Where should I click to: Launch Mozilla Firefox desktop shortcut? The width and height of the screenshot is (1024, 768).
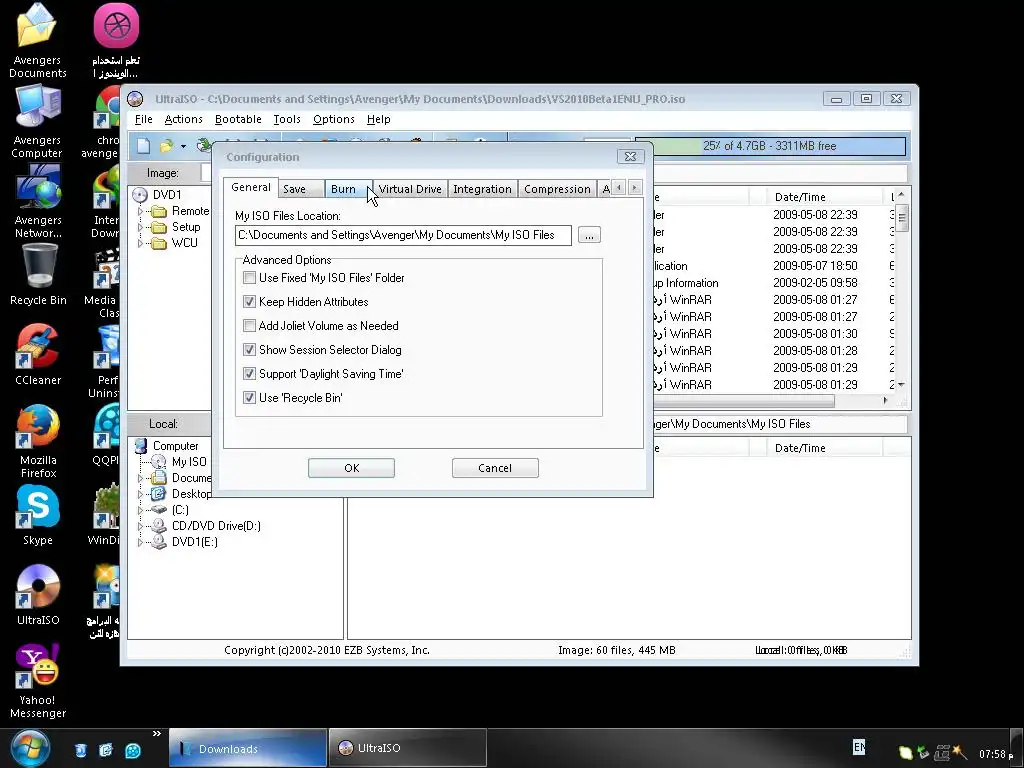tap(38, 441)
